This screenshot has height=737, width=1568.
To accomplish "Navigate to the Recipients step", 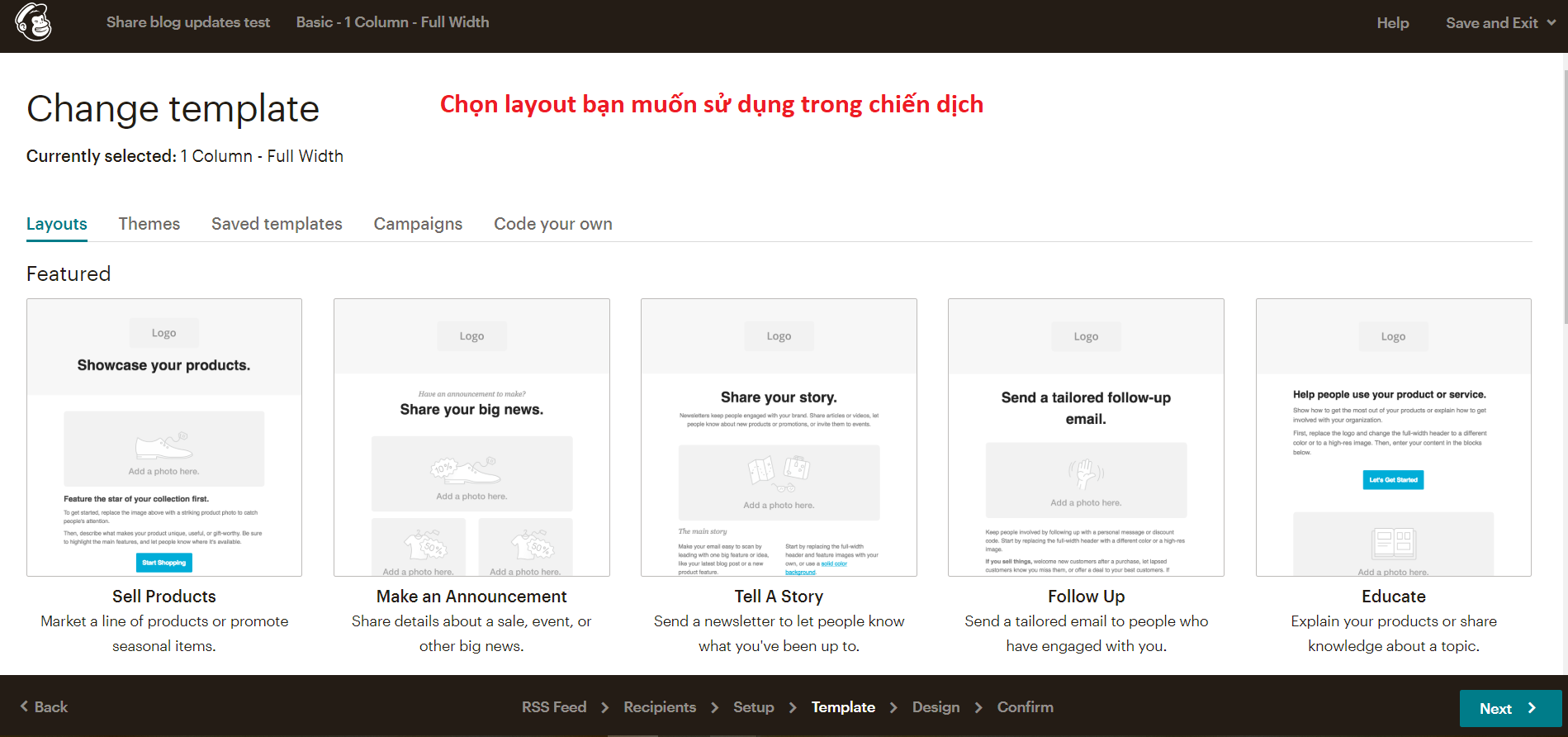I will [x=660, y=707].
